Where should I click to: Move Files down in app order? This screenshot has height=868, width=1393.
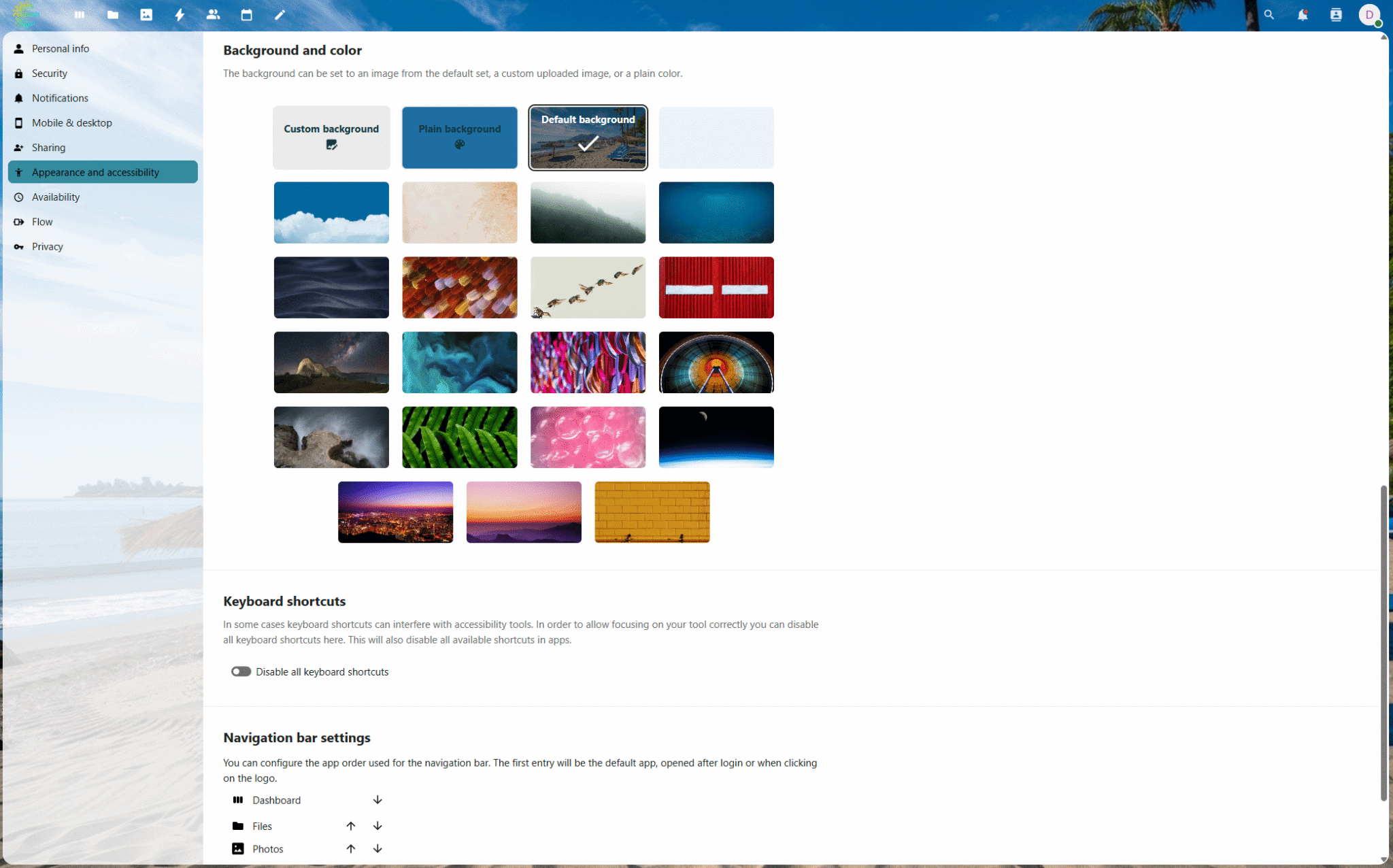pyautogui.click(x=377, y=826)
